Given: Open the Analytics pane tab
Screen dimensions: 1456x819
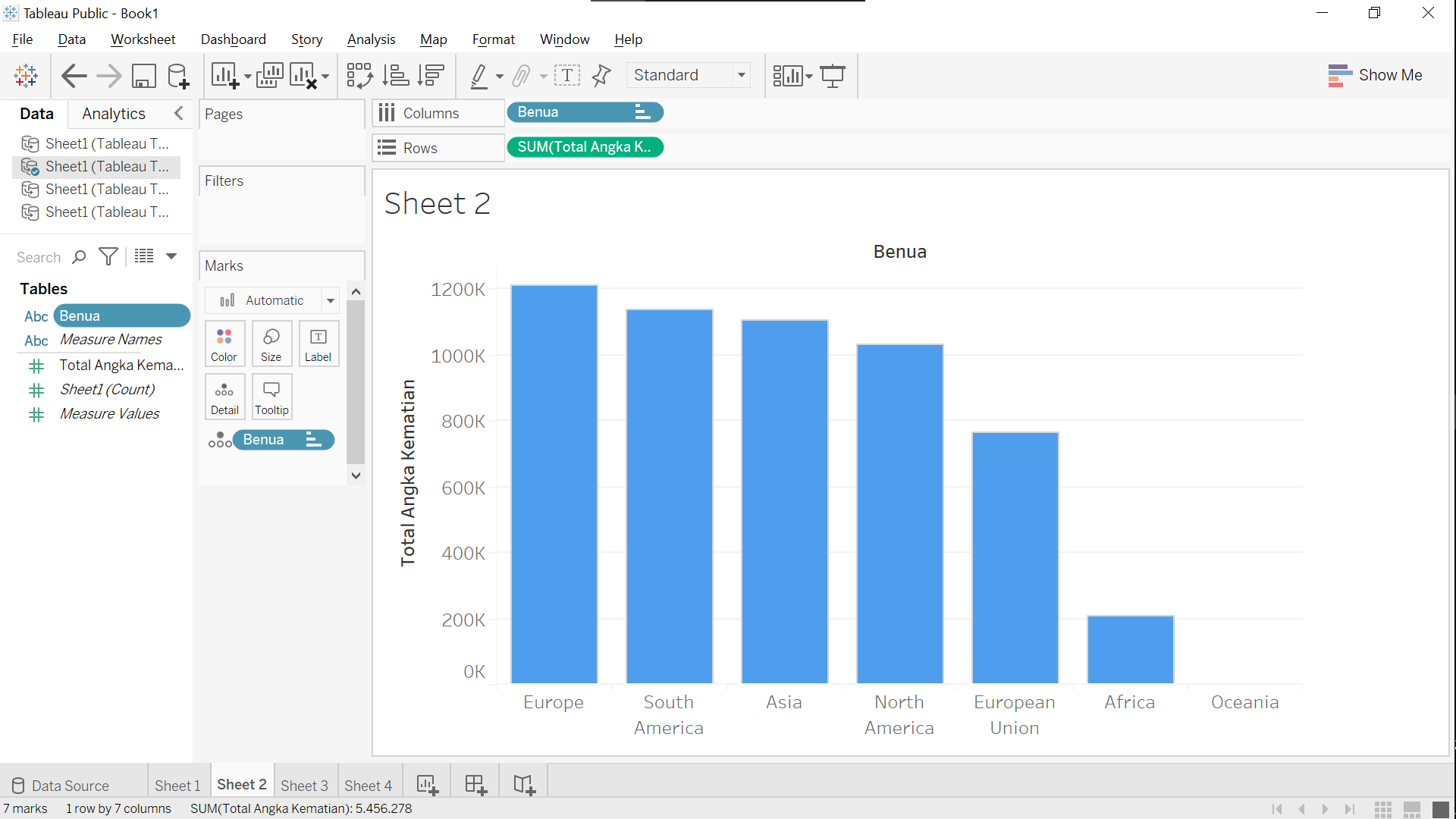Looking at the screenshot, I should [x=113, y=114].
